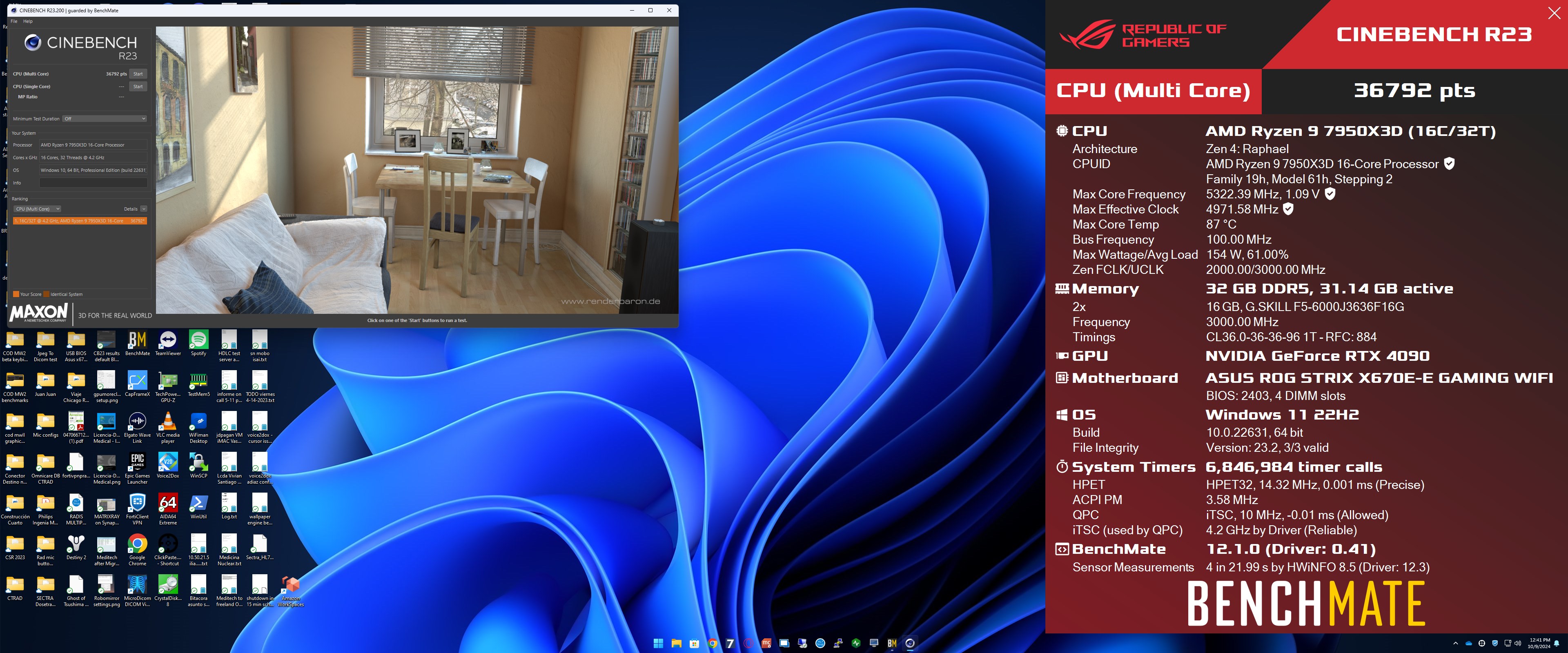
Task: Open TestMem5 desktop icon
Action: [x=198, y=384]
